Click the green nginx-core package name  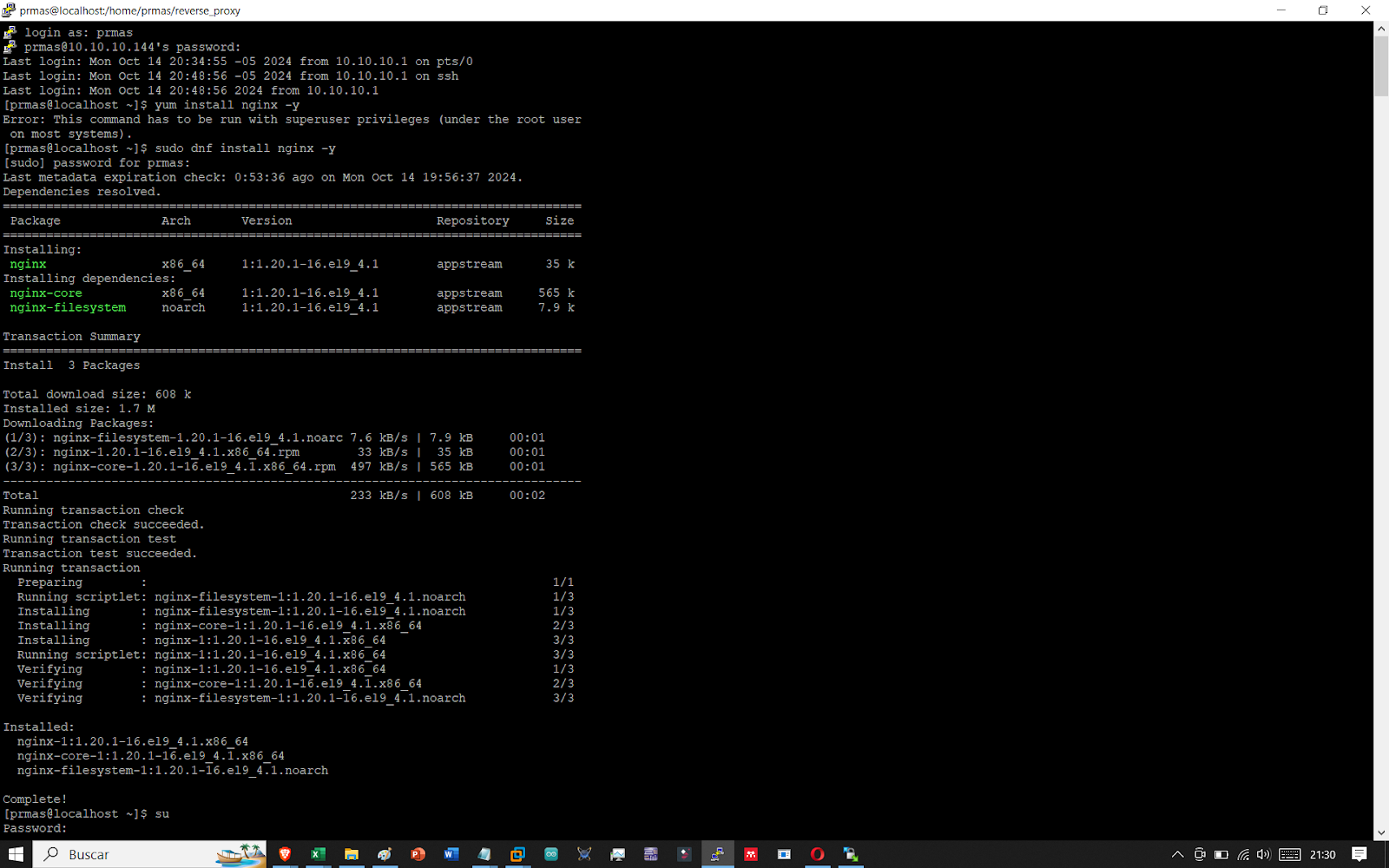(46, 293)
